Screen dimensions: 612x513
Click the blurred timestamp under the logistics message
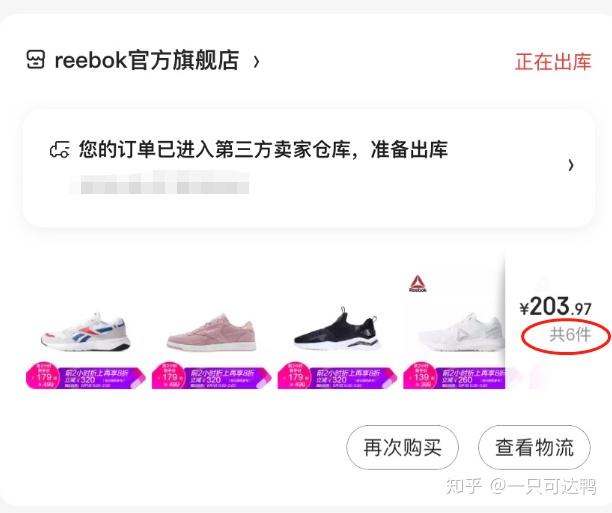point(164,183)
